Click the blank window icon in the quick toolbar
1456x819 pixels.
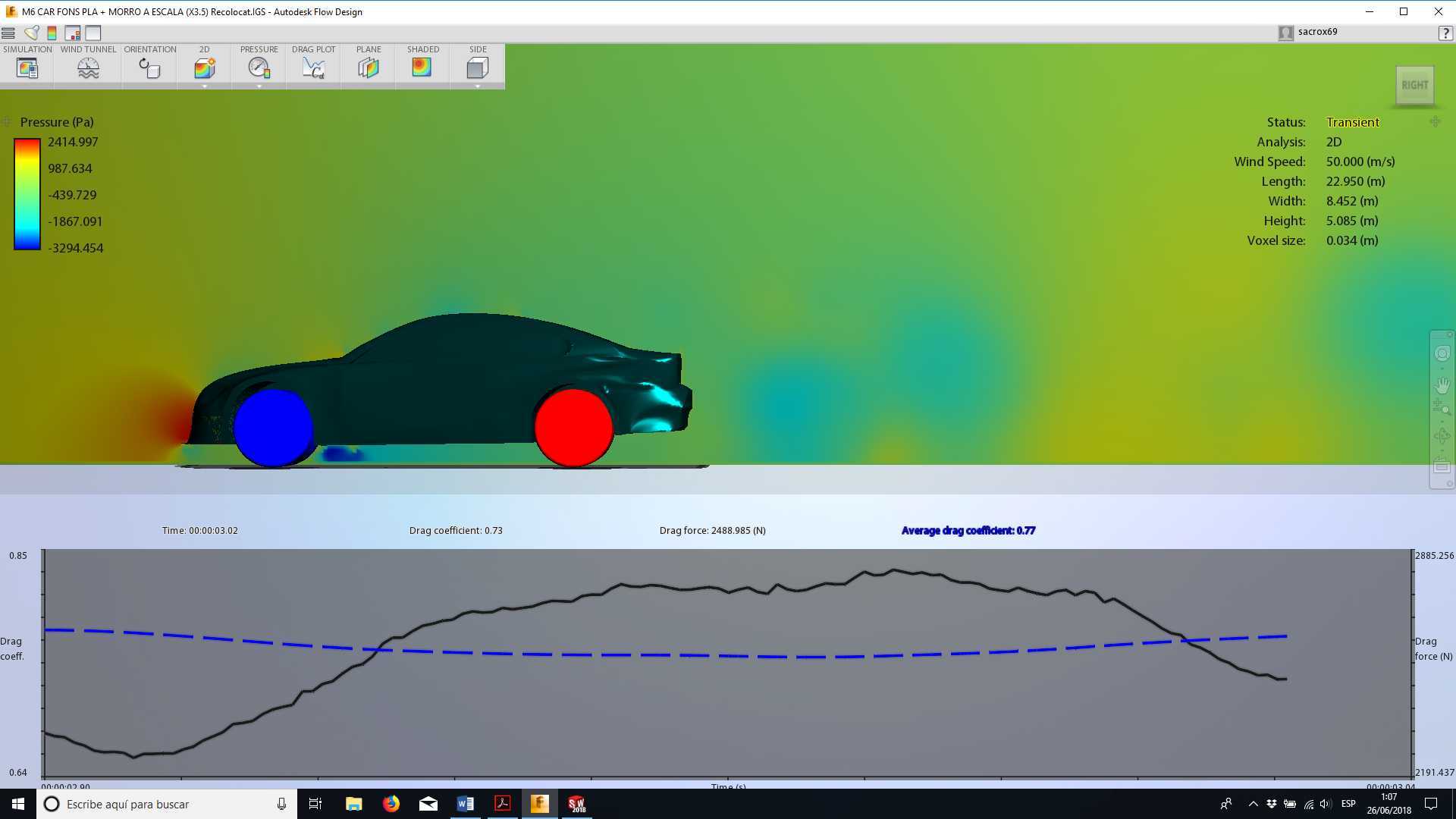click(93, 33)
